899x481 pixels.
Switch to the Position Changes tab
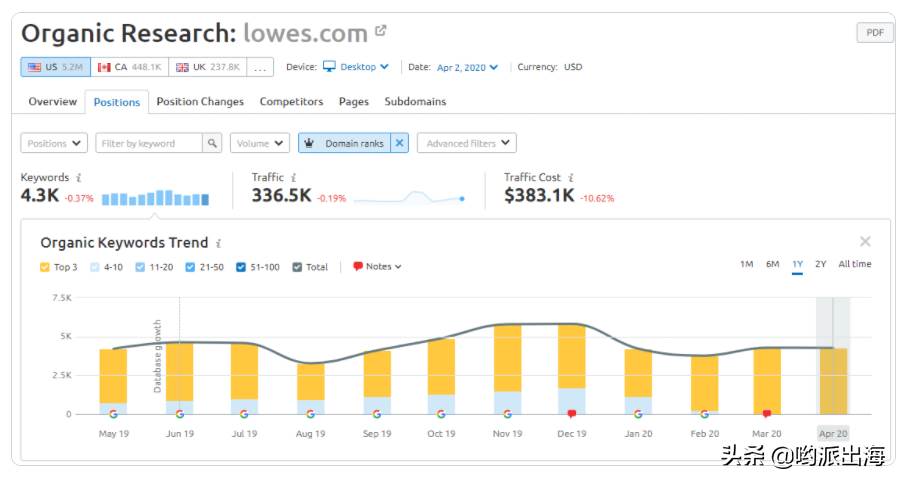200,101
